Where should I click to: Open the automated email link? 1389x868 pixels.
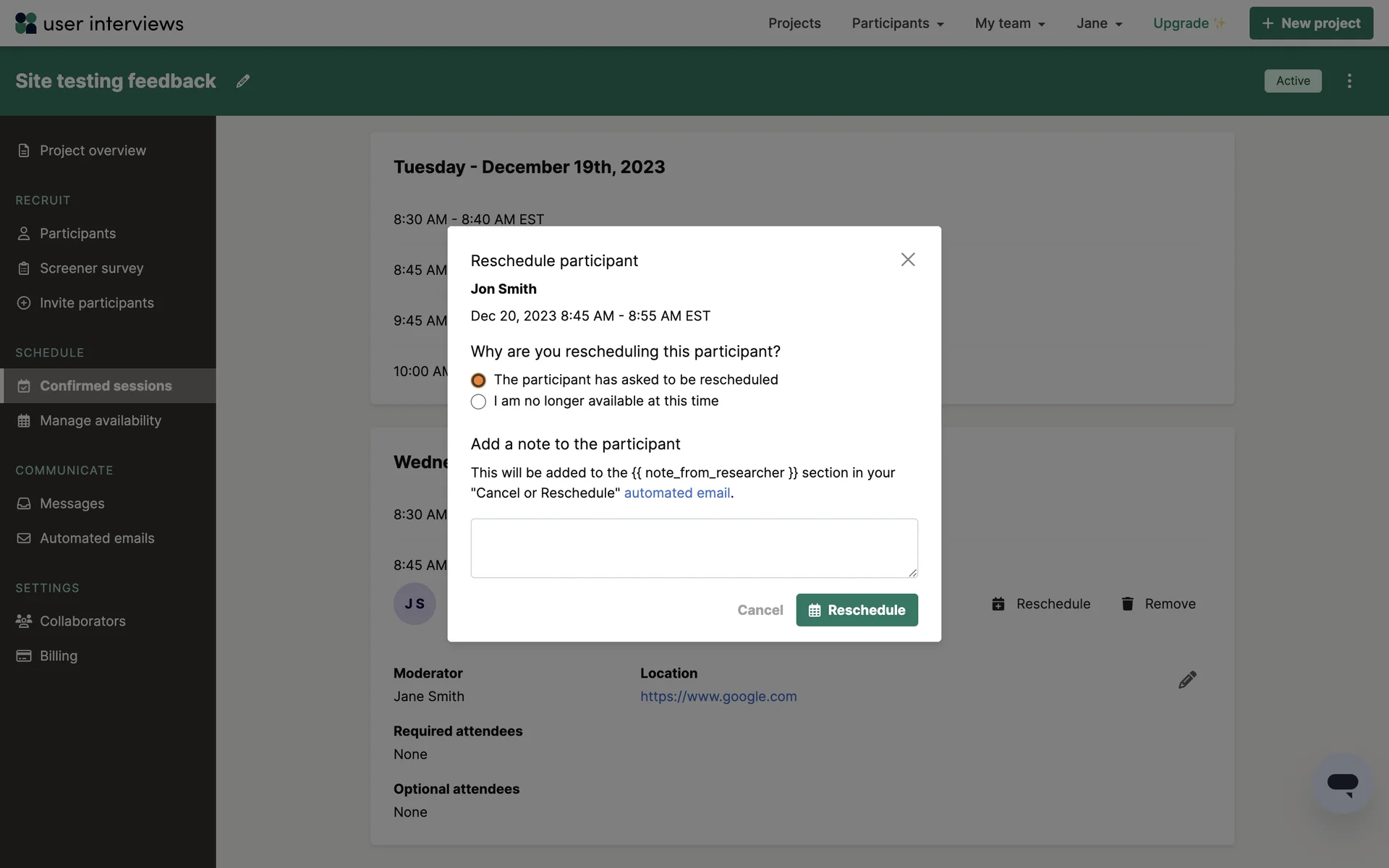676,493
